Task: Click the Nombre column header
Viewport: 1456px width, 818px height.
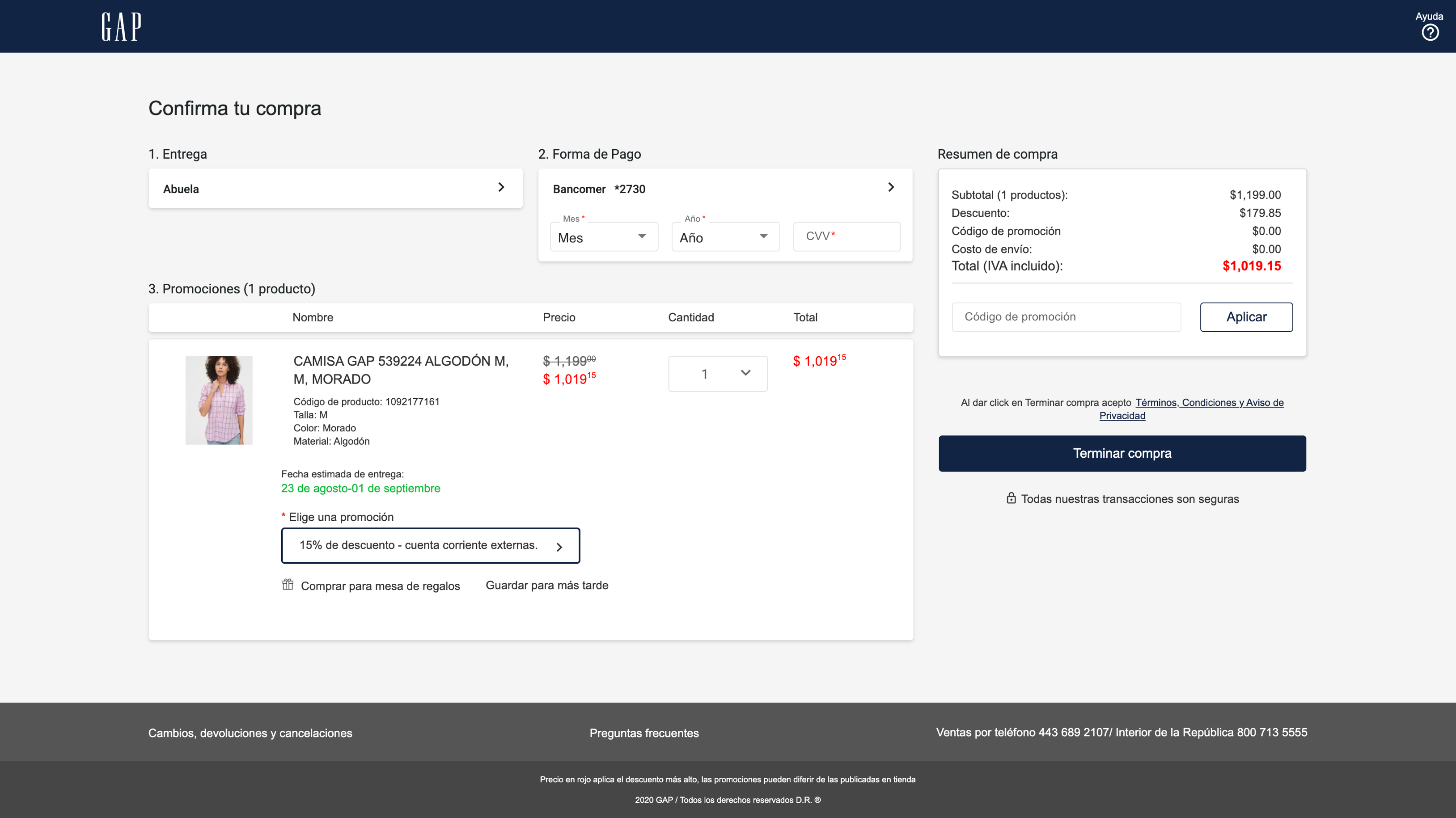Action: (x=313, y=317)
